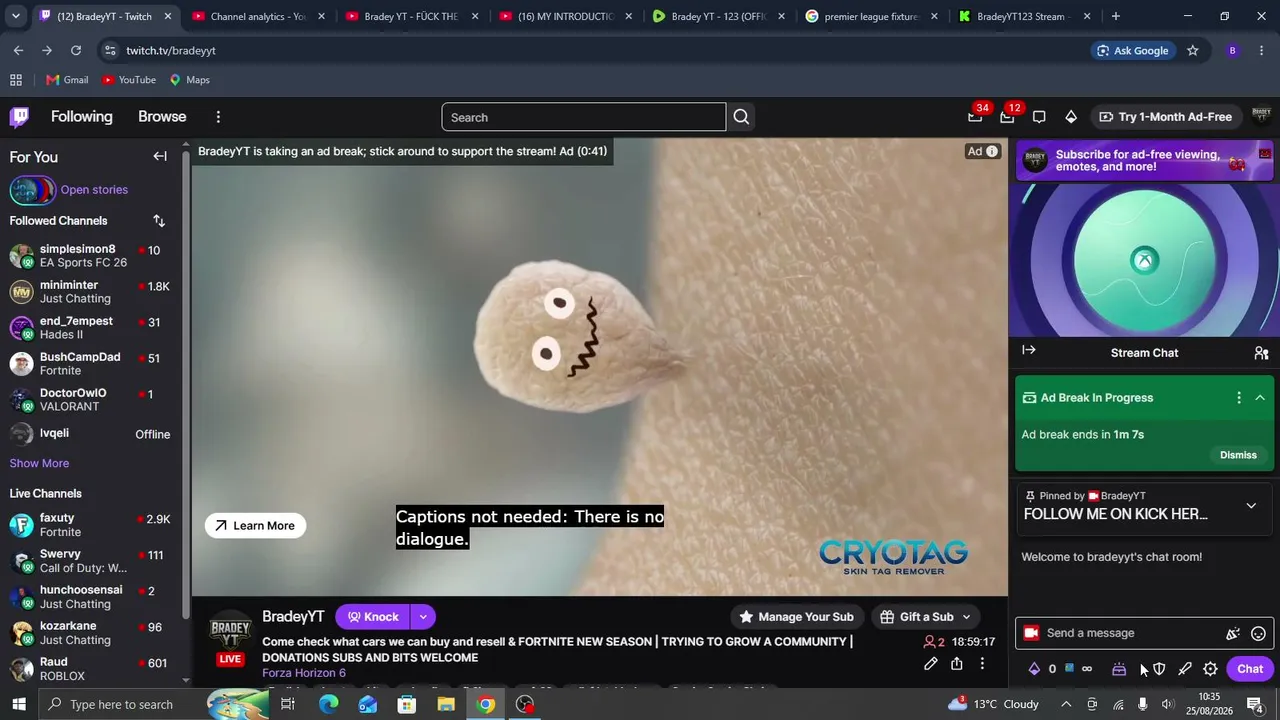The image size is (1280, 720).
Task: Open the miniminter followed channel
Action: click(91, 292)
